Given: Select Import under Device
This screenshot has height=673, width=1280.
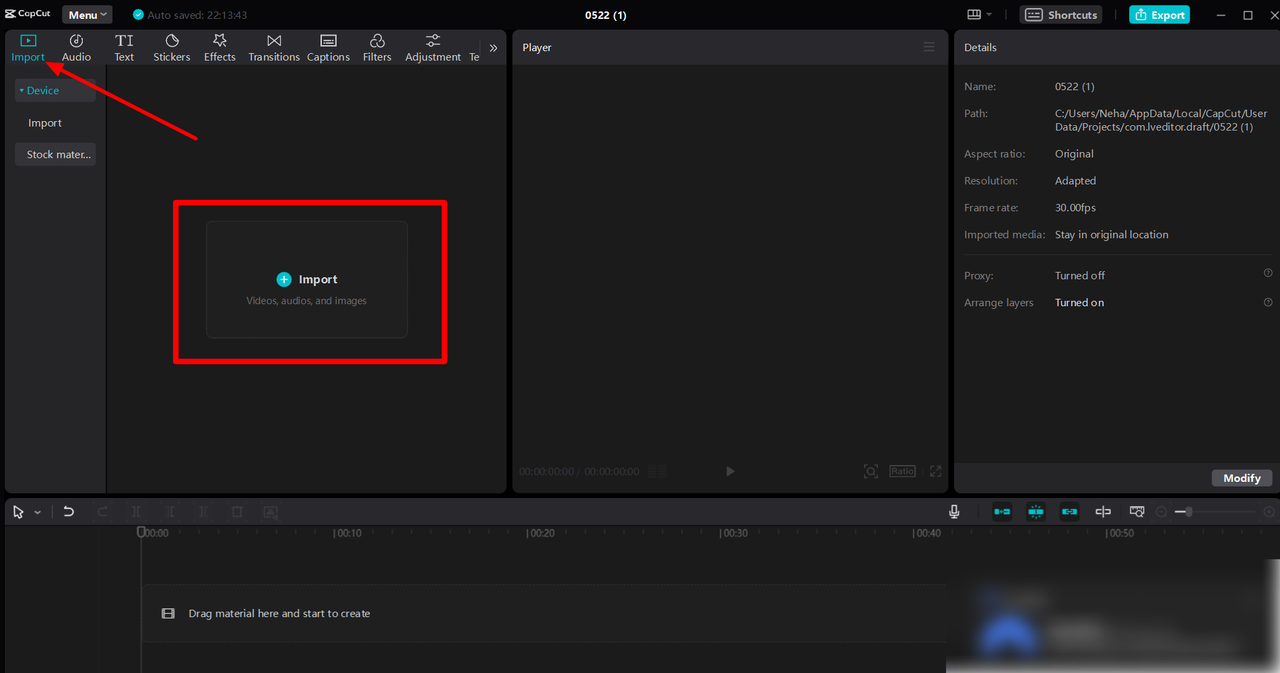Looking at the screenshot, I should click(x=45, y=123).
